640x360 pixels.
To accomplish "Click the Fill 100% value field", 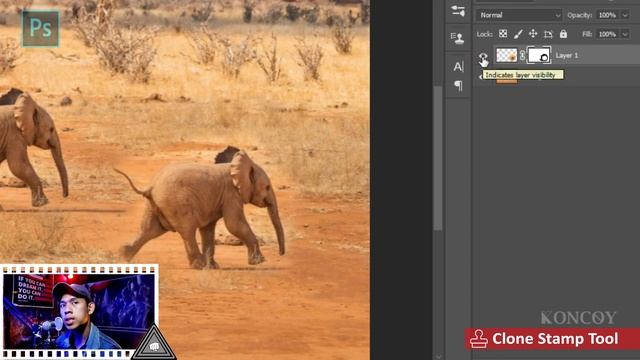I will point(607,34).
